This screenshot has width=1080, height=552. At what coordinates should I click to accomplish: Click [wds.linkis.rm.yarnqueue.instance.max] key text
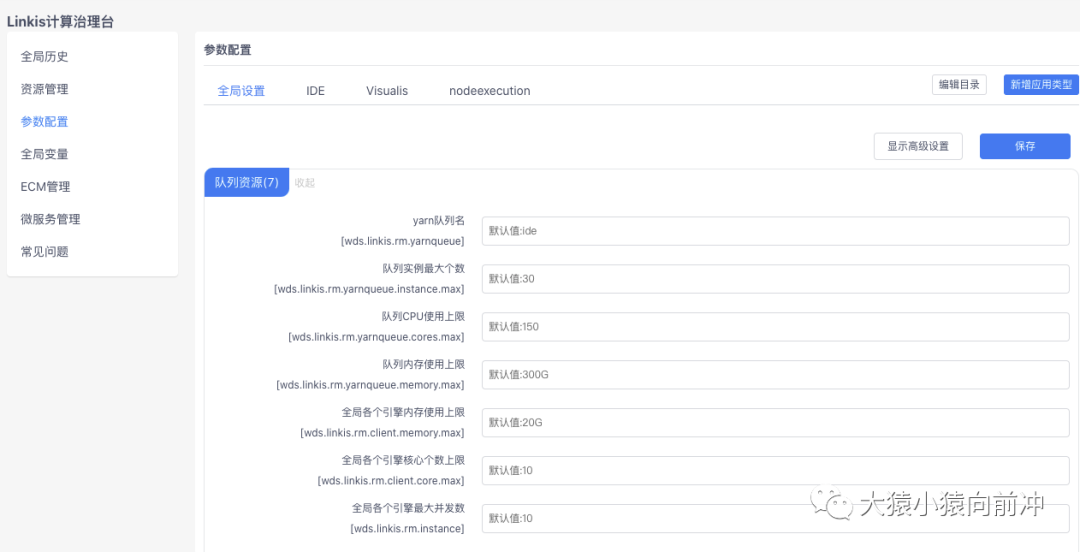tap(369, 289)
